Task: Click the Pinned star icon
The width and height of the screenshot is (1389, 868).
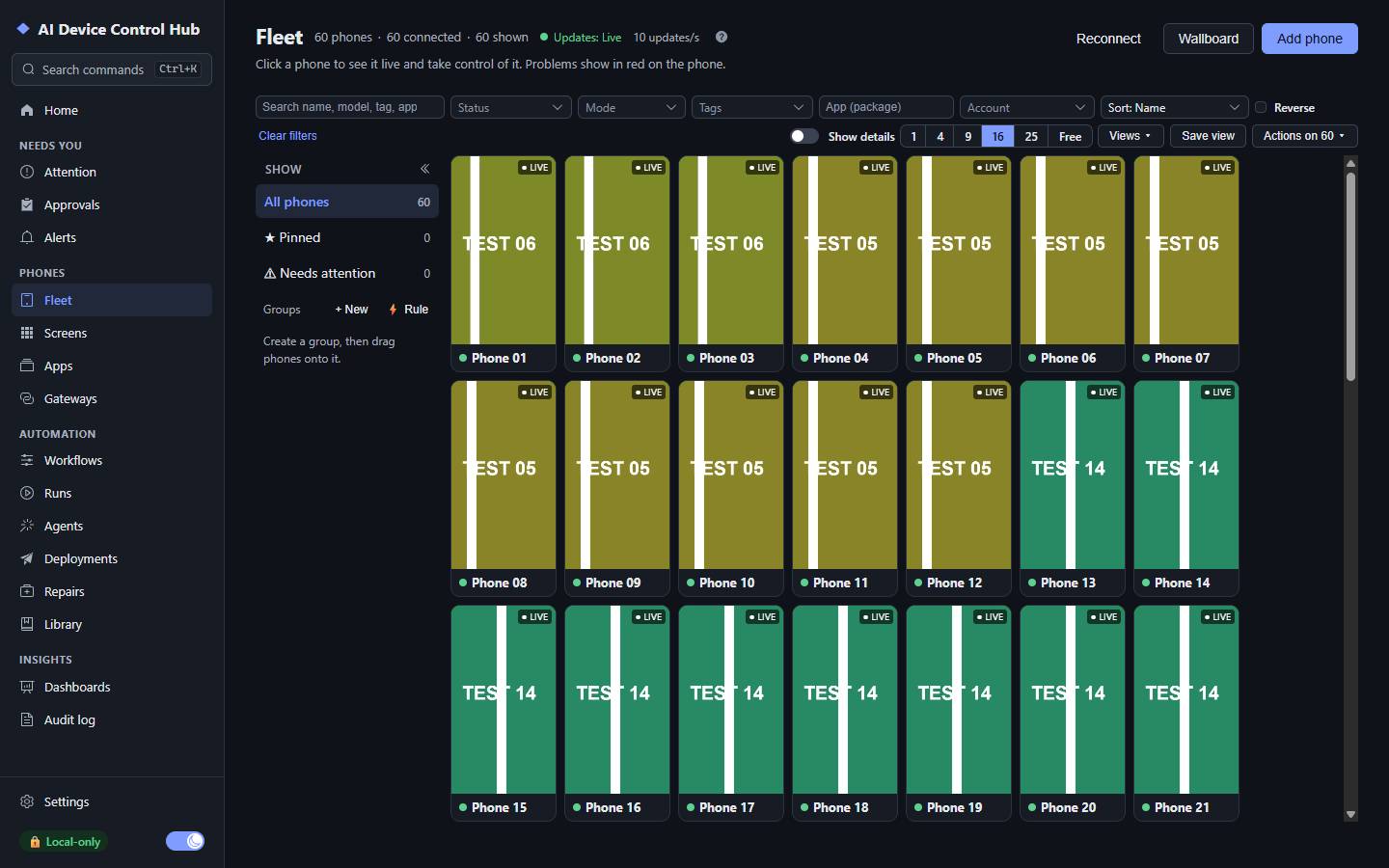Action: [x=270, y=237]
